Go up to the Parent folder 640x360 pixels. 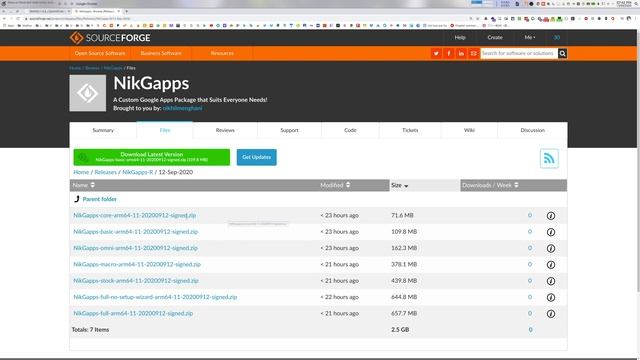[x=100, y=199]
